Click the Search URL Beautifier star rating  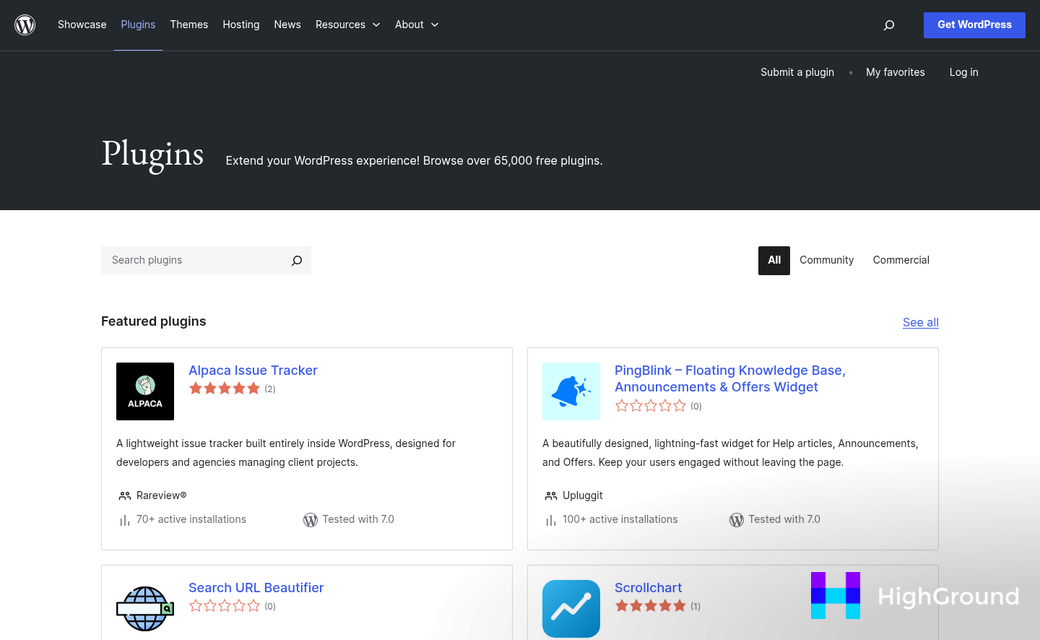click(x=224, y=606)
